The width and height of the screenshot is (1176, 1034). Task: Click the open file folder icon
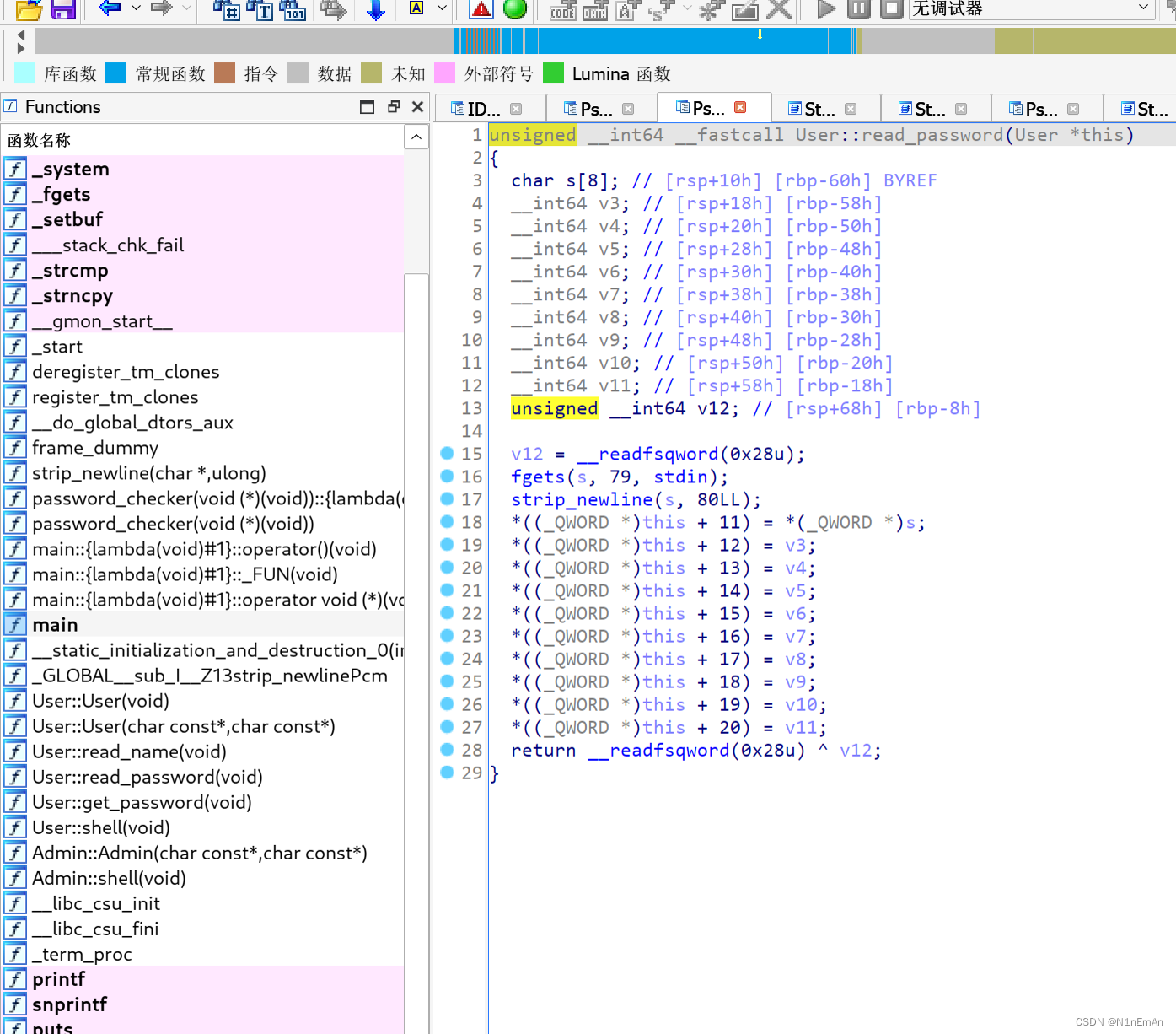pyautogui.click(x=29, y=9)
